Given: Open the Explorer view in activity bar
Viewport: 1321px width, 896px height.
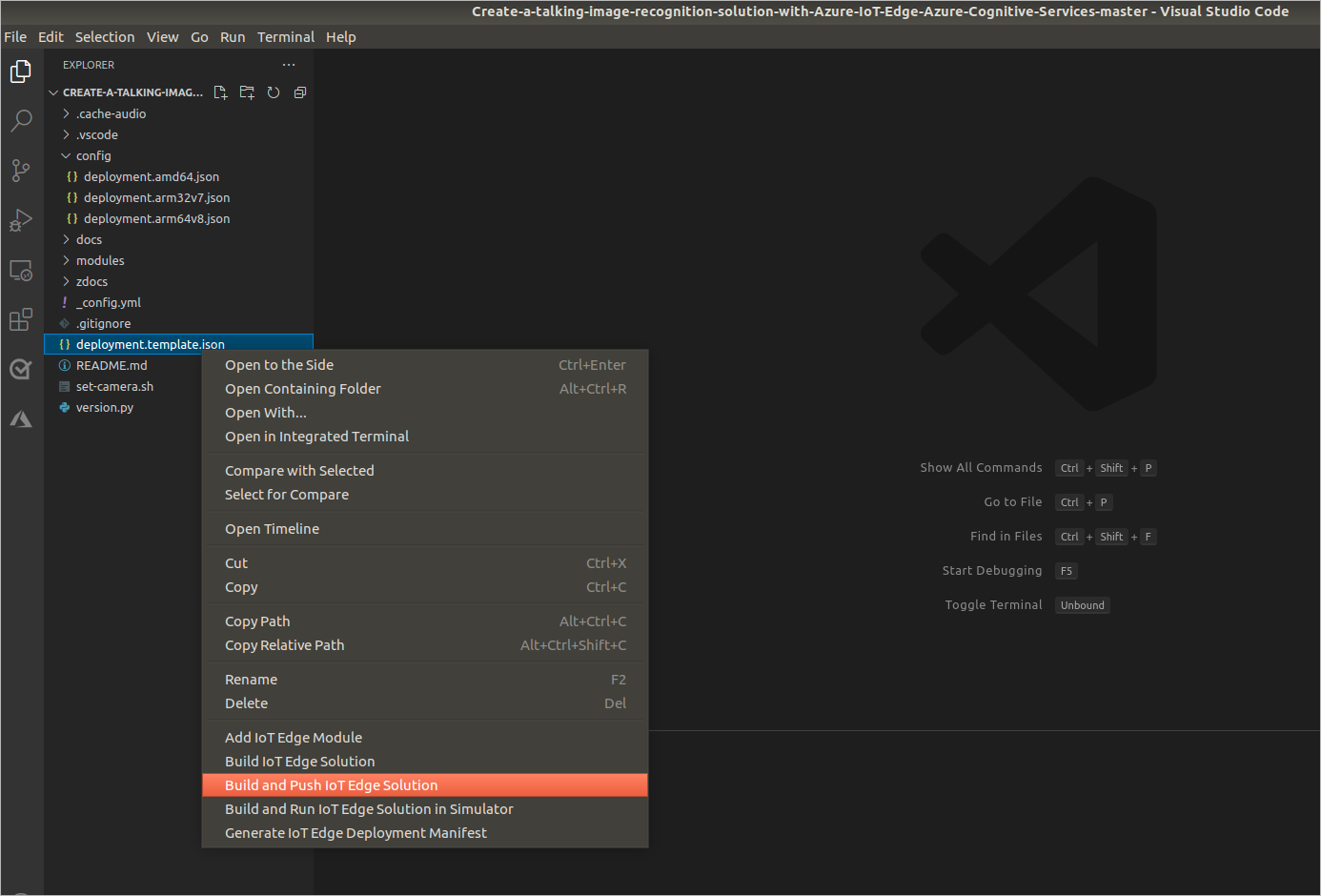Looking at the screenshot, I should click(21, 71).
